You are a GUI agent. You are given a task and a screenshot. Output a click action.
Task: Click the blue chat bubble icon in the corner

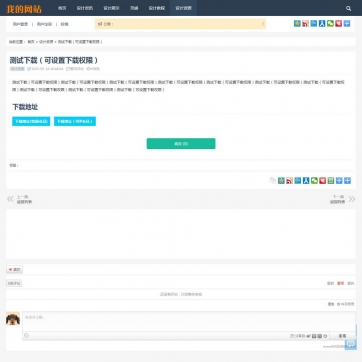(350, 344)
